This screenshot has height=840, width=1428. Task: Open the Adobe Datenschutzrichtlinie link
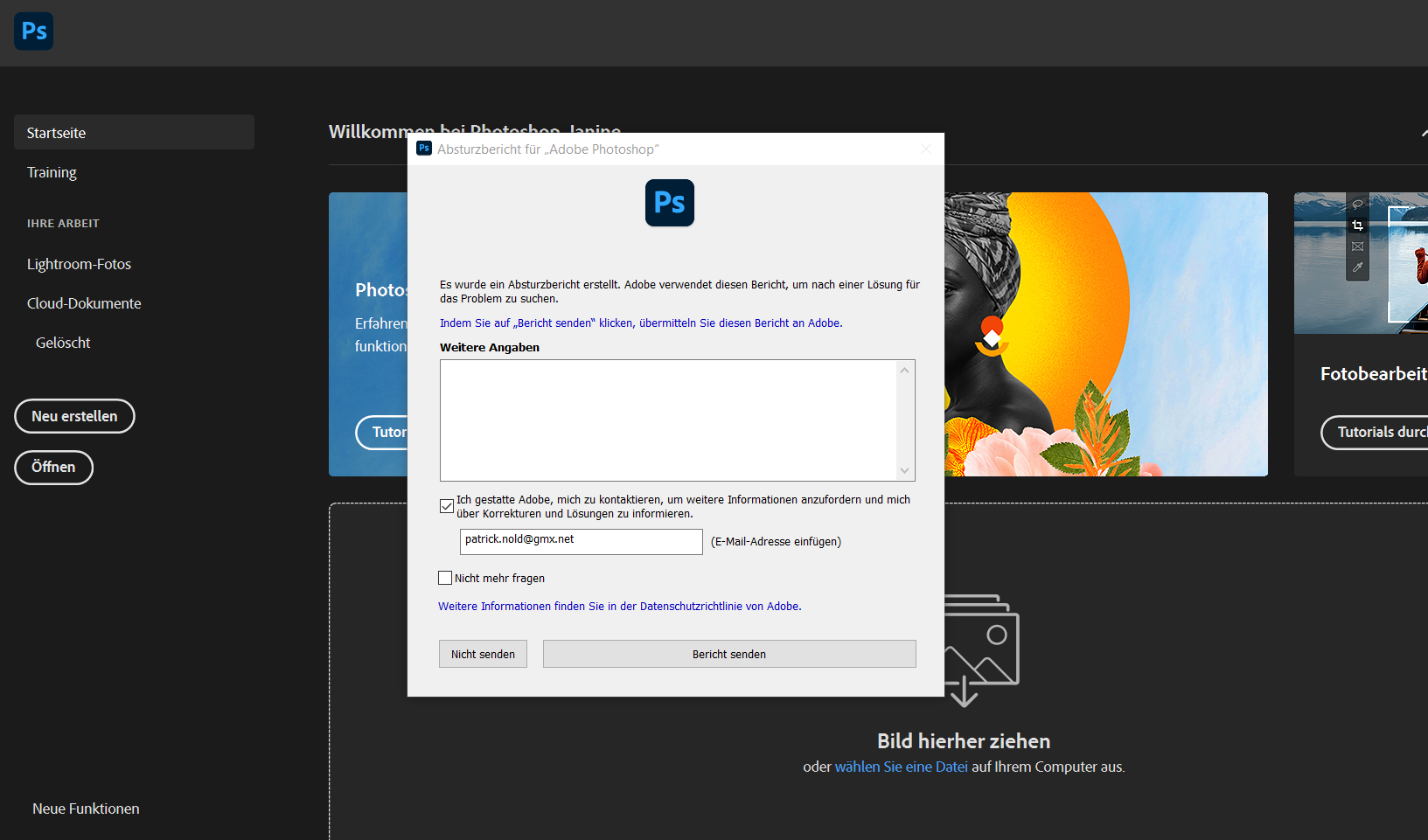click(619, 606)
